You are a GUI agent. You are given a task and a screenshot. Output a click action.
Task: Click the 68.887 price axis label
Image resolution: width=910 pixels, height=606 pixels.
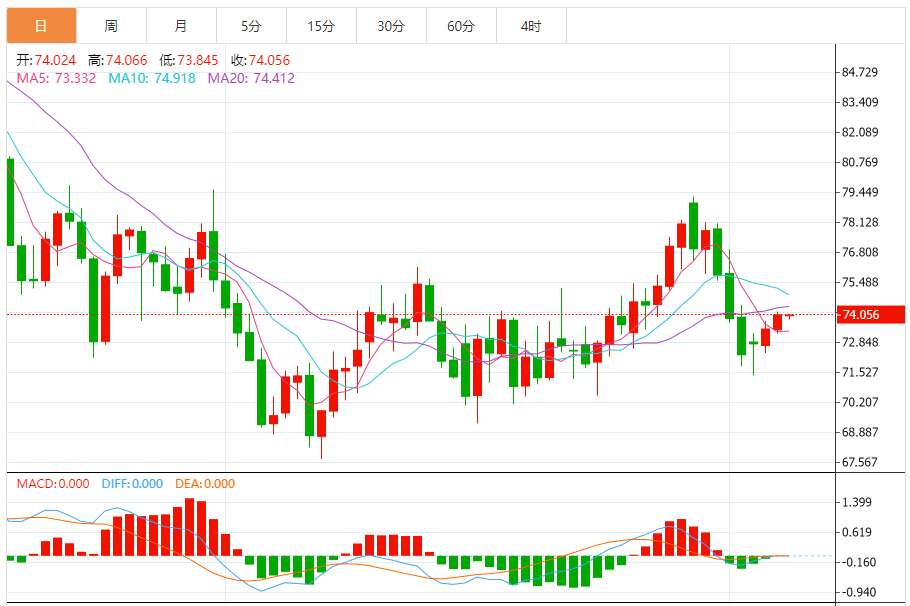point(860,432)
